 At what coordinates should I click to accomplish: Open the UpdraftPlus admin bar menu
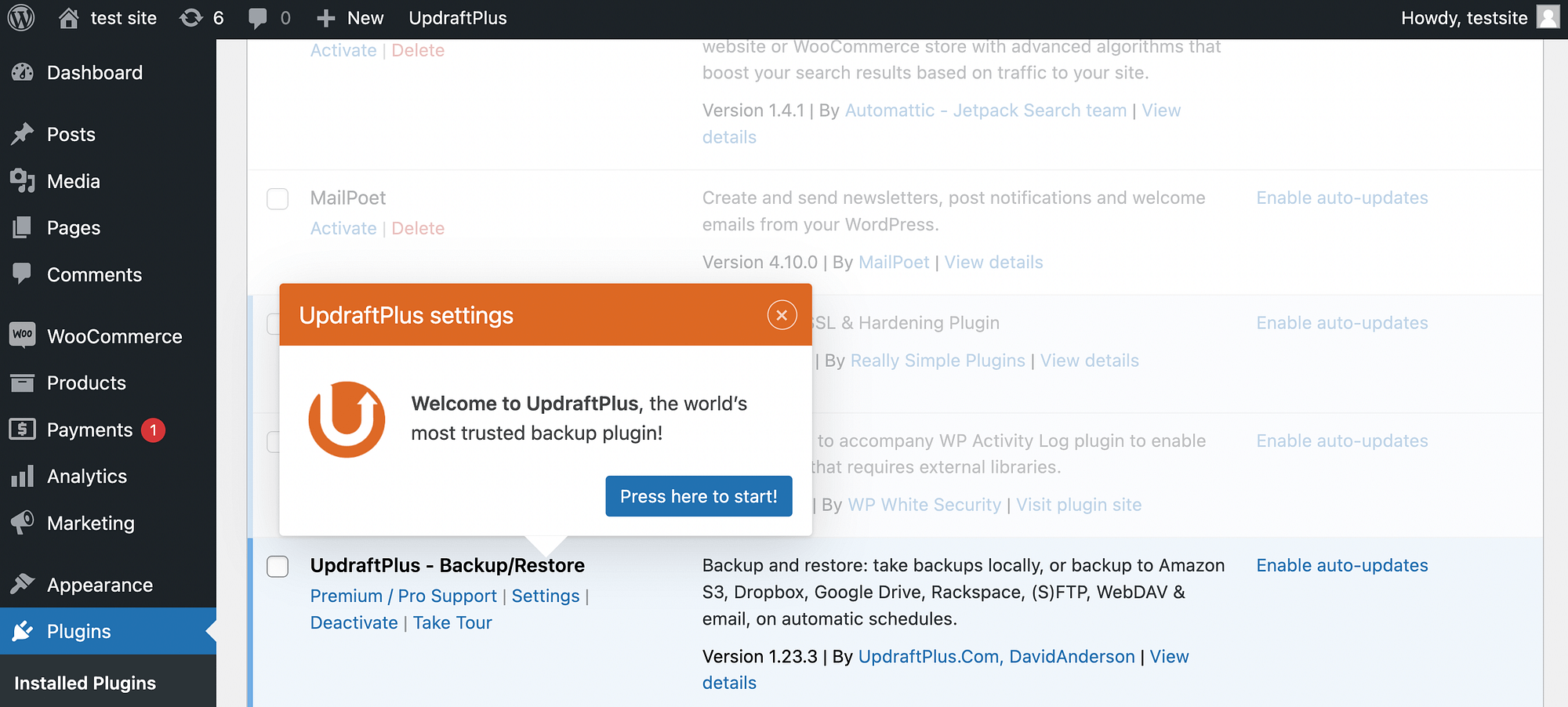457,17
